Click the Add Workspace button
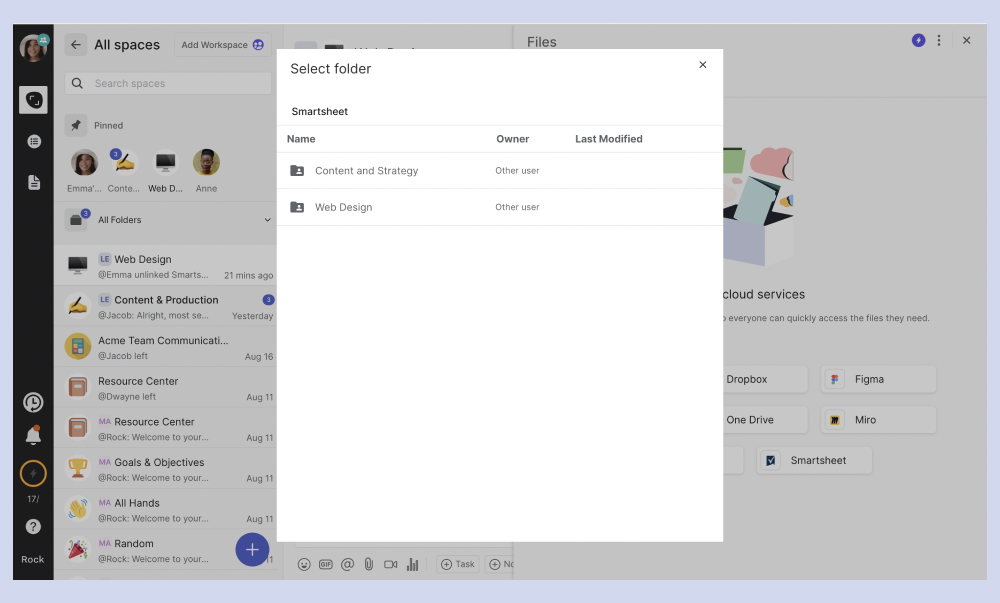This screenshot has width=1000, height=603. [x=222, y=45]
